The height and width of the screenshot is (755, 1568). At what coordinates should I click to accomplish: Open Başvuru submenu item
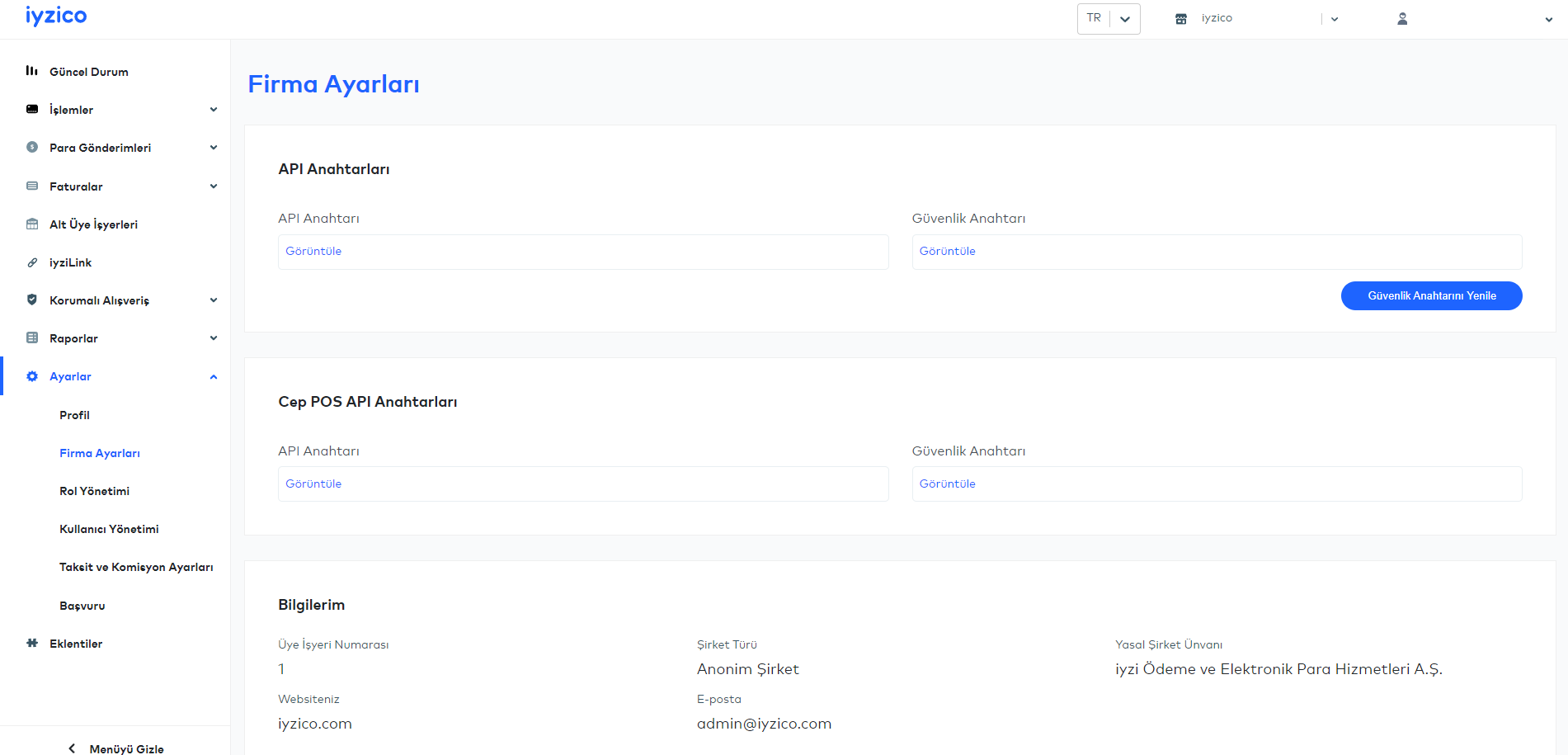tap(82, 606)
